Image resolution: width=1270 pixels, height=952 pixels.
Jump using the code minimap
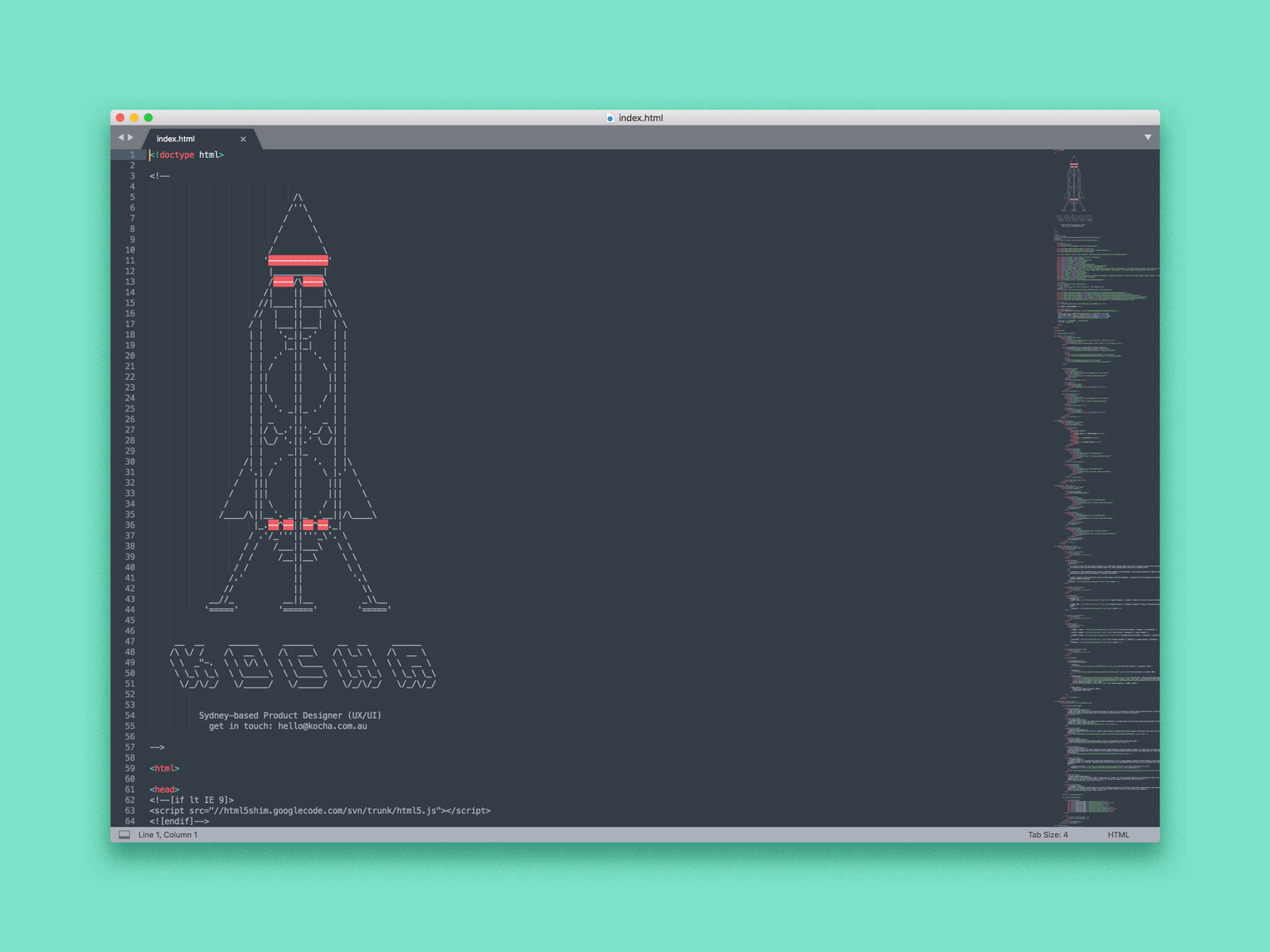click(x=1106, y=488)
